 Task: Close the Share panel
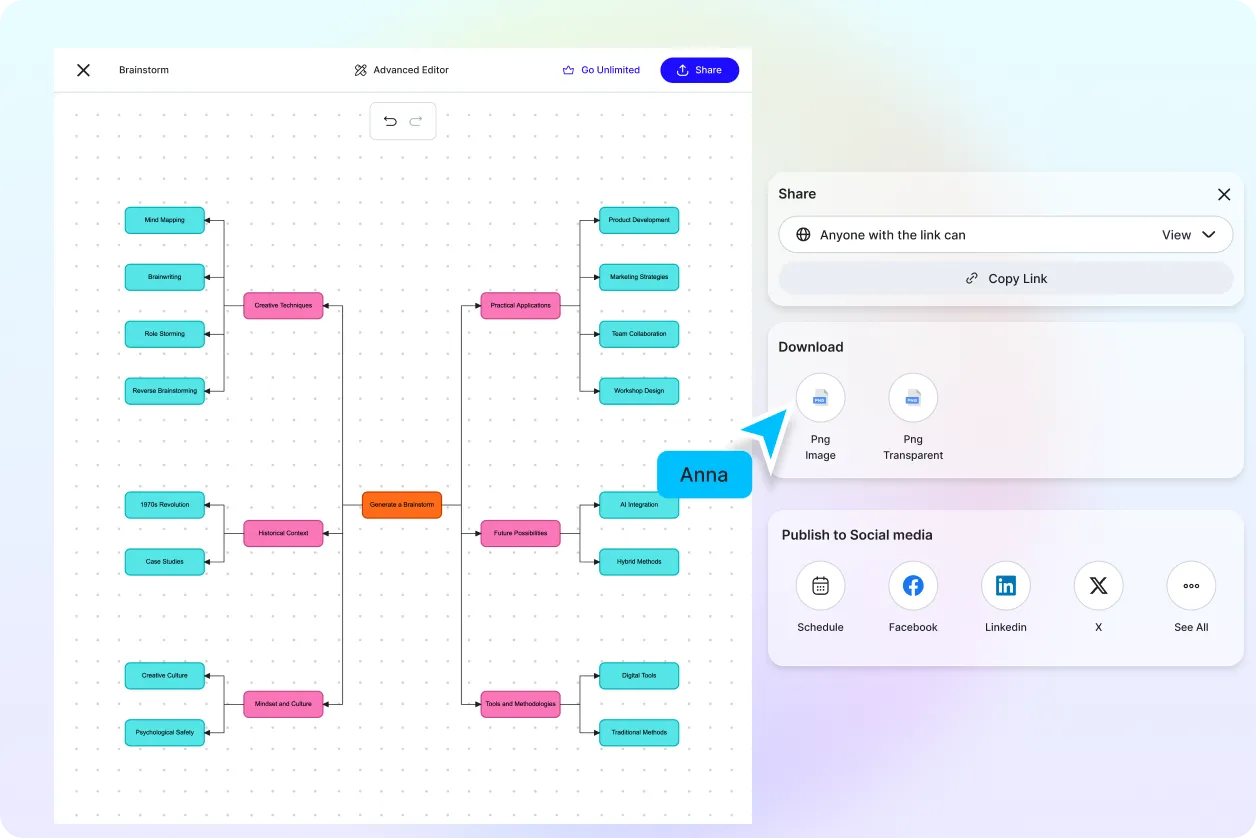tap(1224, 194)
